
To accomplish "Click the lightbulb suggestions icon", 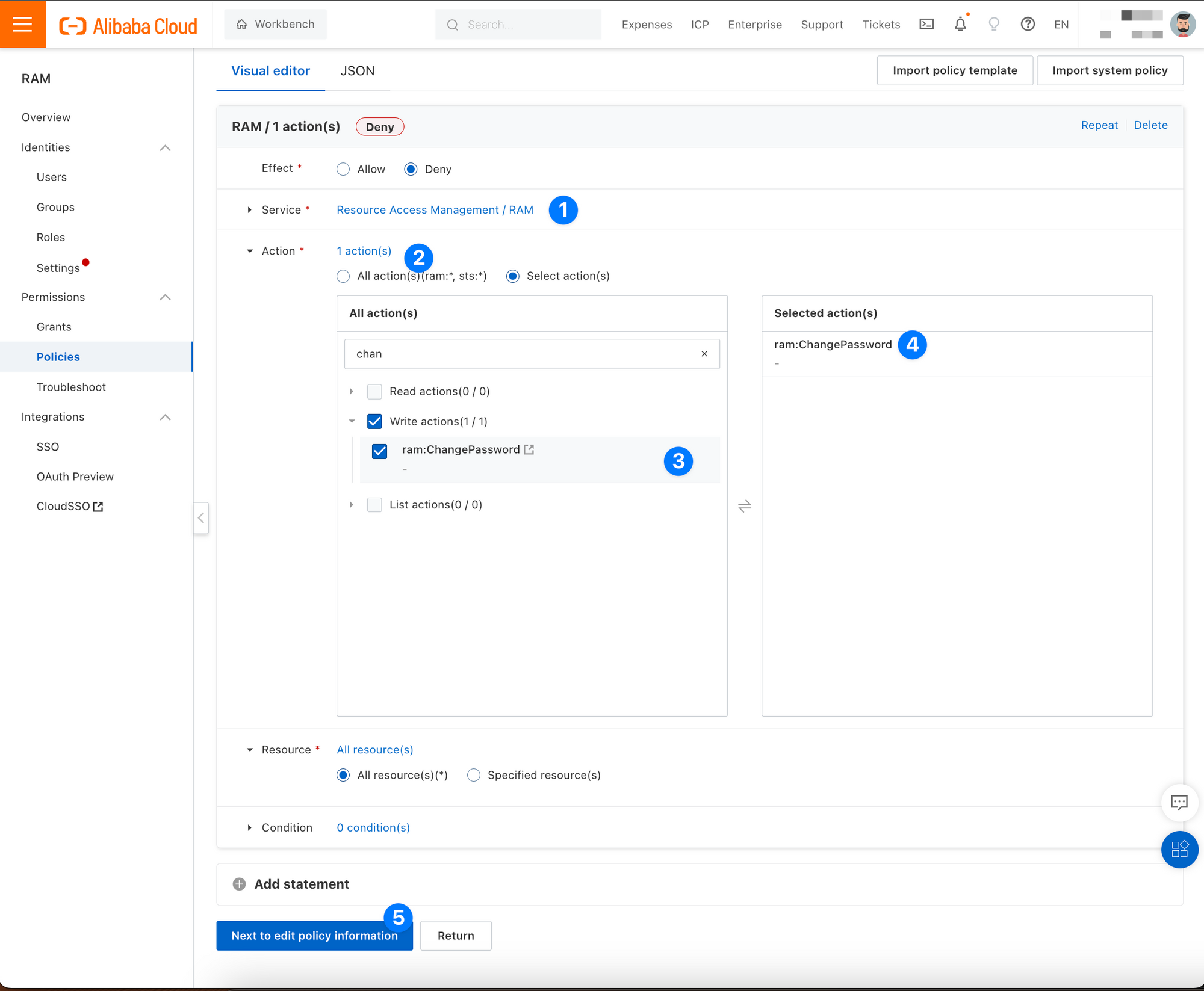I will [994, 24].
